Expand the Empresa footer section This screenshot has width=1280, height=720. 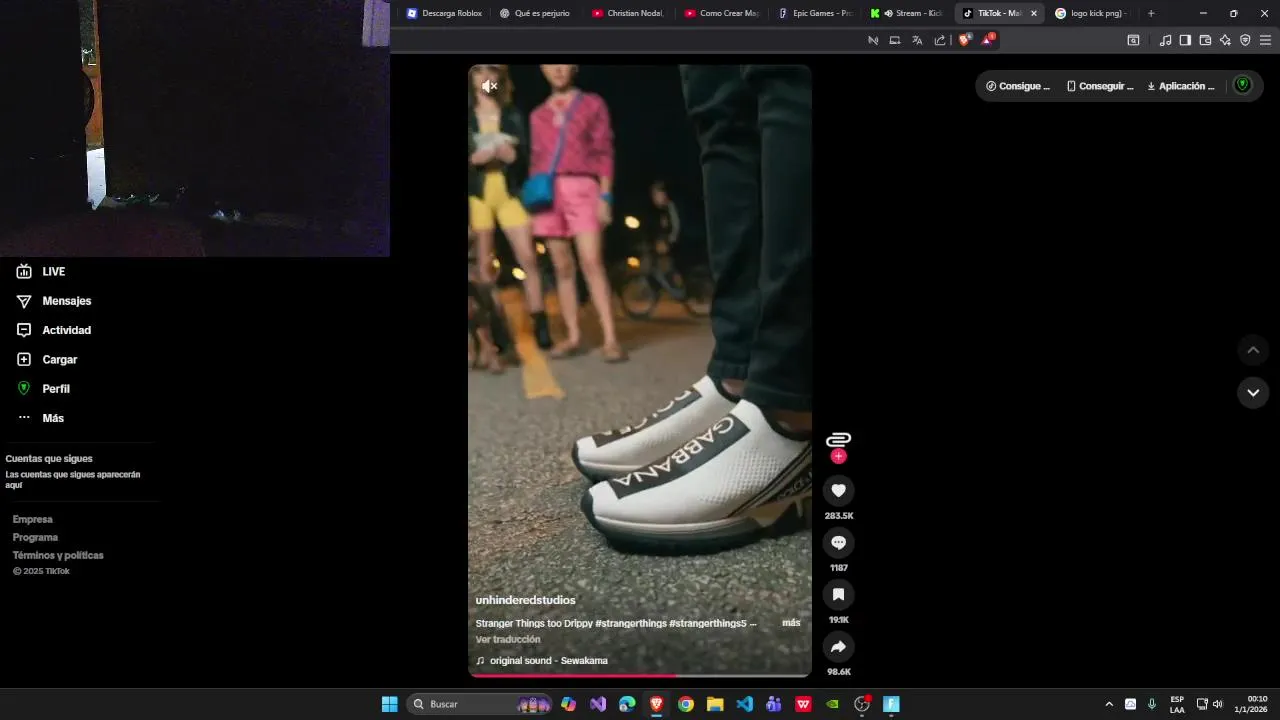[x=33, y=519]
